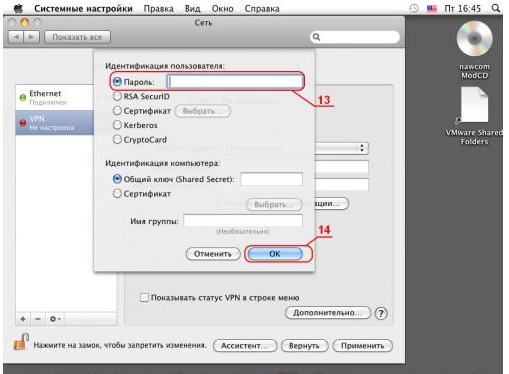The image size is (509, 374).
Task: Open the Окно menu
Action: 222,9
